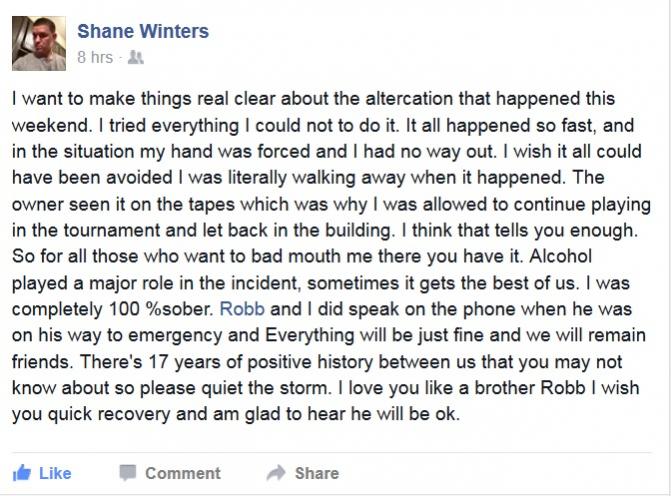Image resolution: width=671 pixels, height=496 pixels.
Task: Click the Share arrow icon
Action: (276, 473)
